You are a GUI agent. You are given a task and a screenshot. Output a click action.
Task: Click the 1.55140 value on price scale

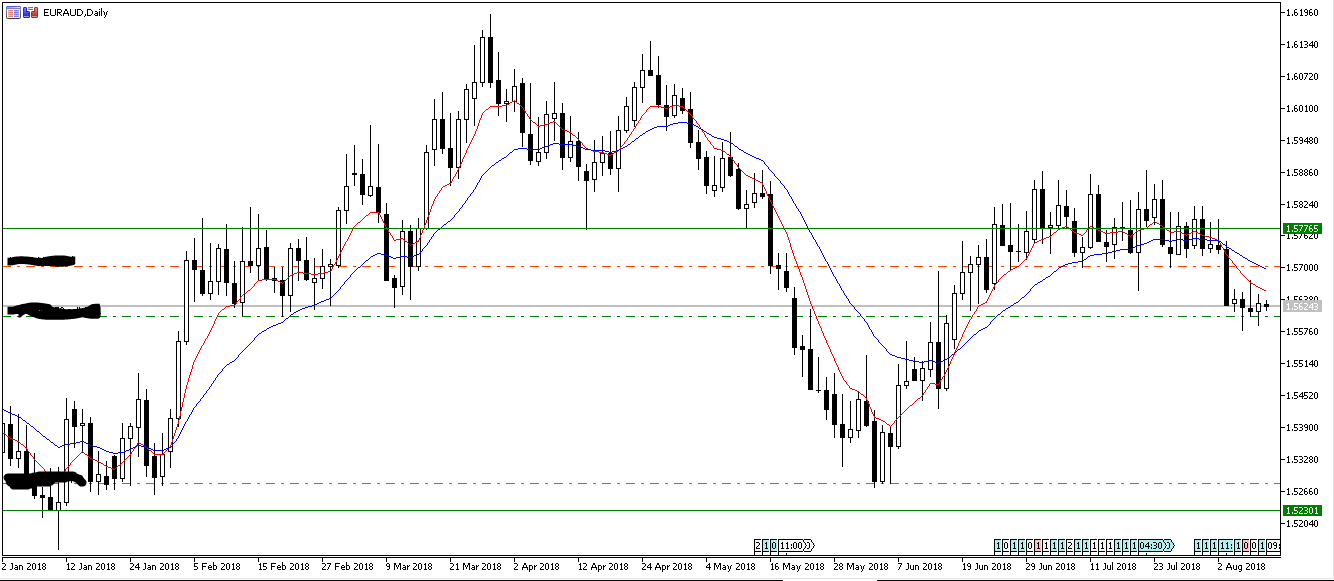pos(1301,363)
